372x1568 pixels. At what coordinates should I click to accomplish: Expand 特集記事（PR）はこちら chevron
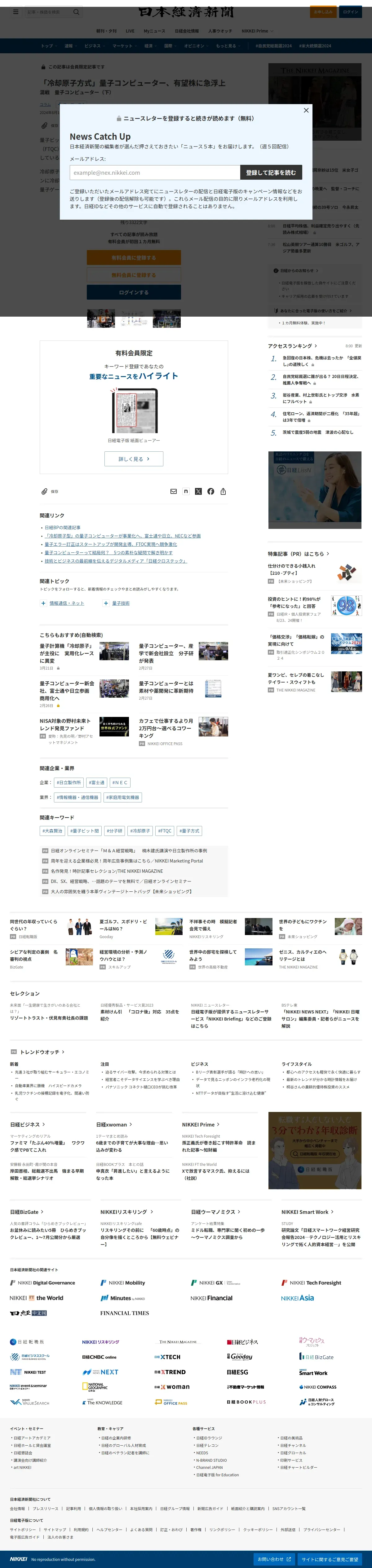(328, 554)
